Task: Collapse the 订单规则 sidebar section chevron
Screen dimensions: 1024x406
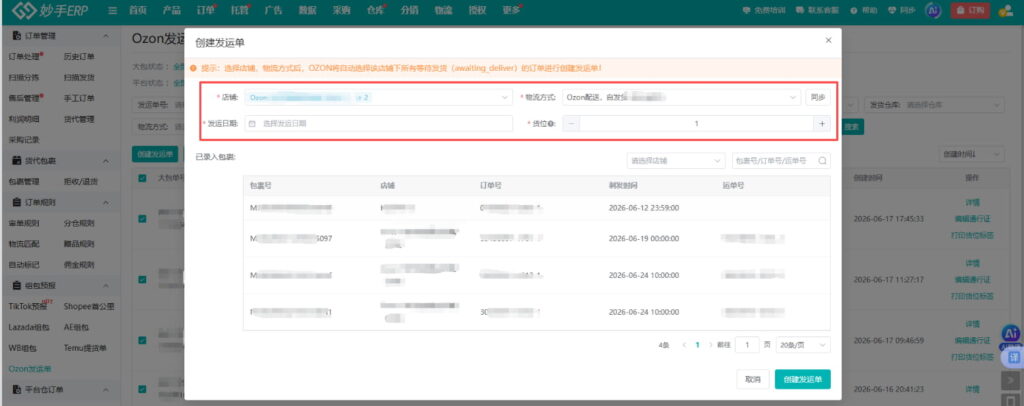Action: coord(106,202)
